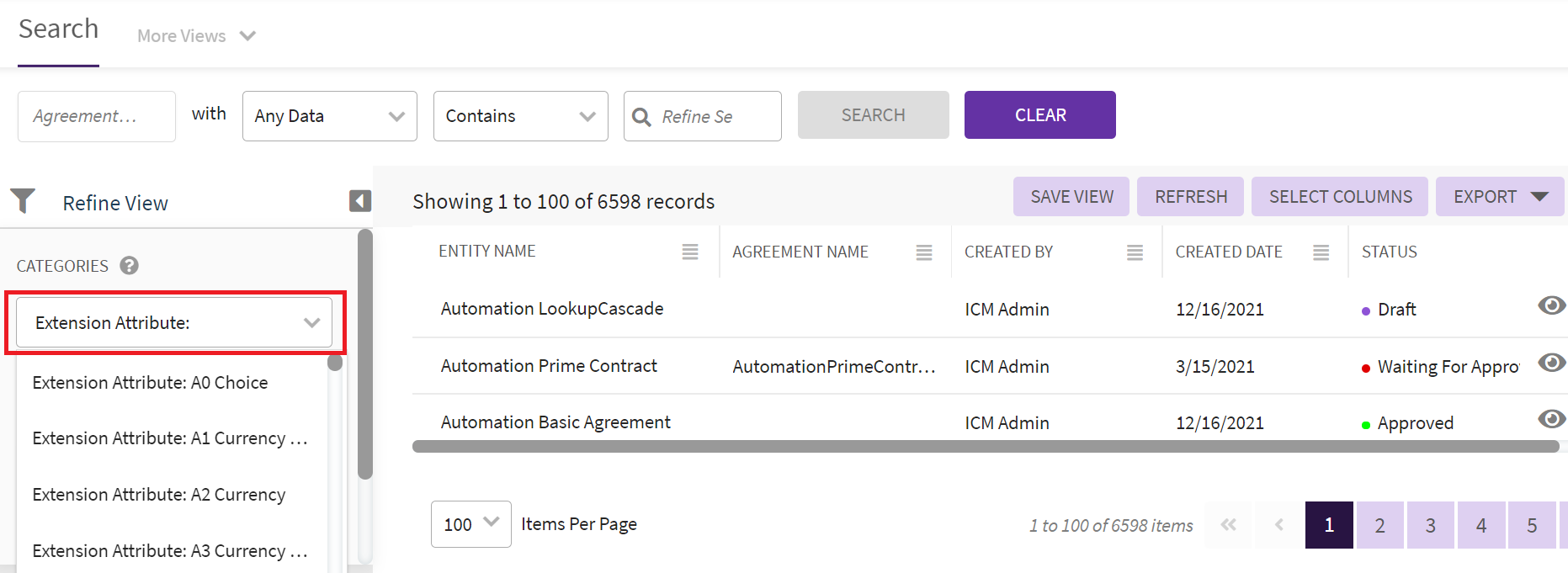Open the Any Data dropdown

pyautogui.click(x=329, y=116)
